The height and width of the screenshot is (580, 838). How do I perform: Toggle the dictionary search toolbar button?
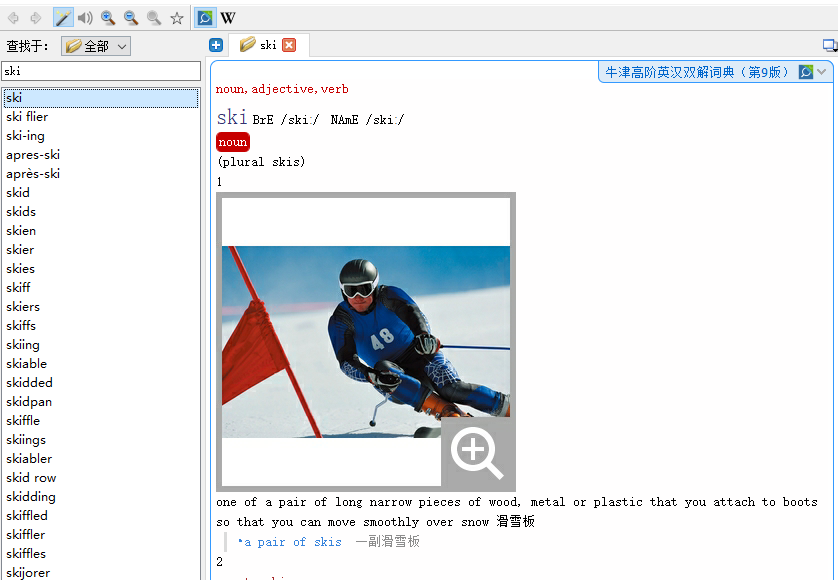[x=205, y=18]
